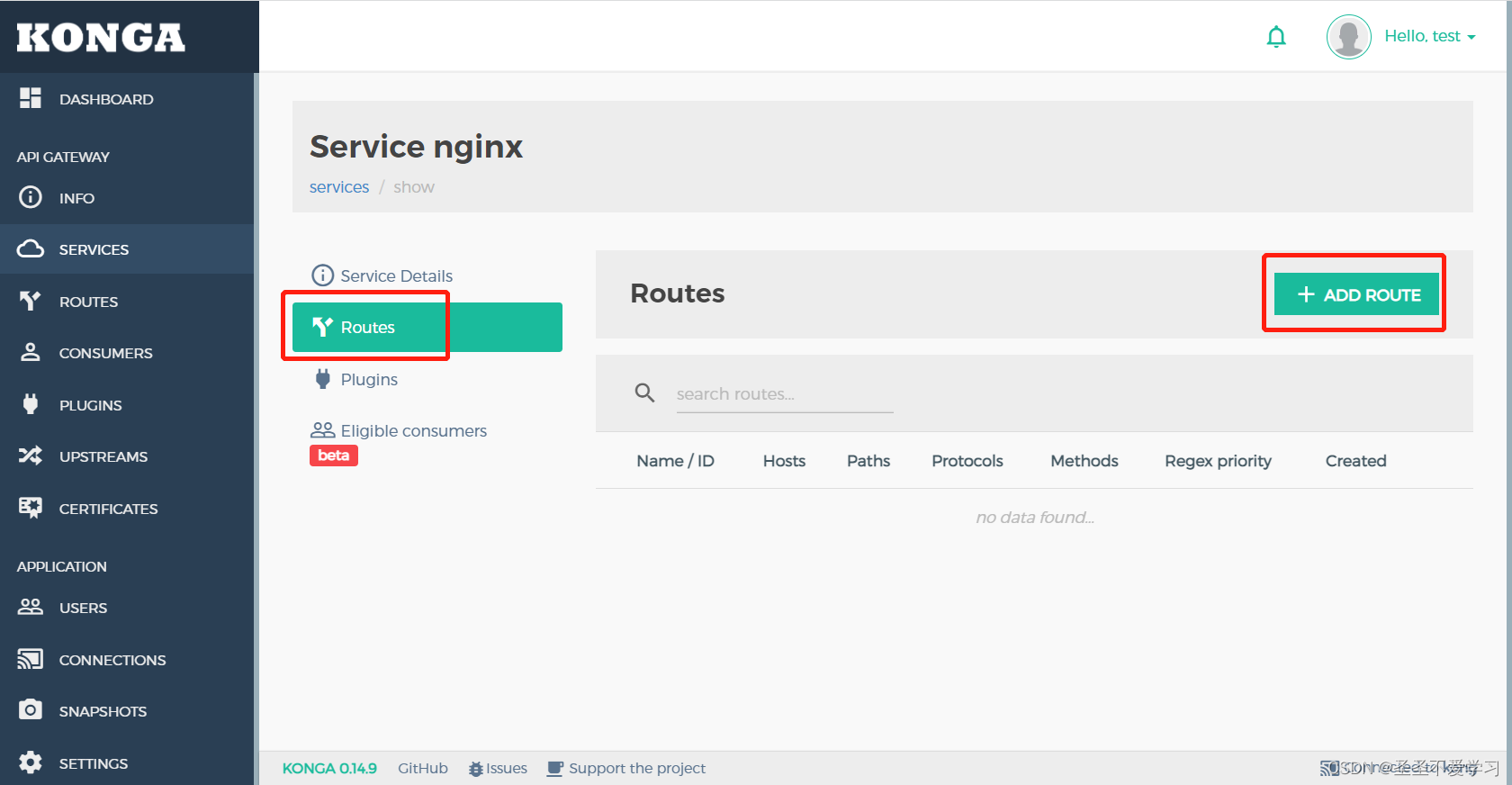Open notifications bell icon
1512x785 pixels.
(1276, 37)
